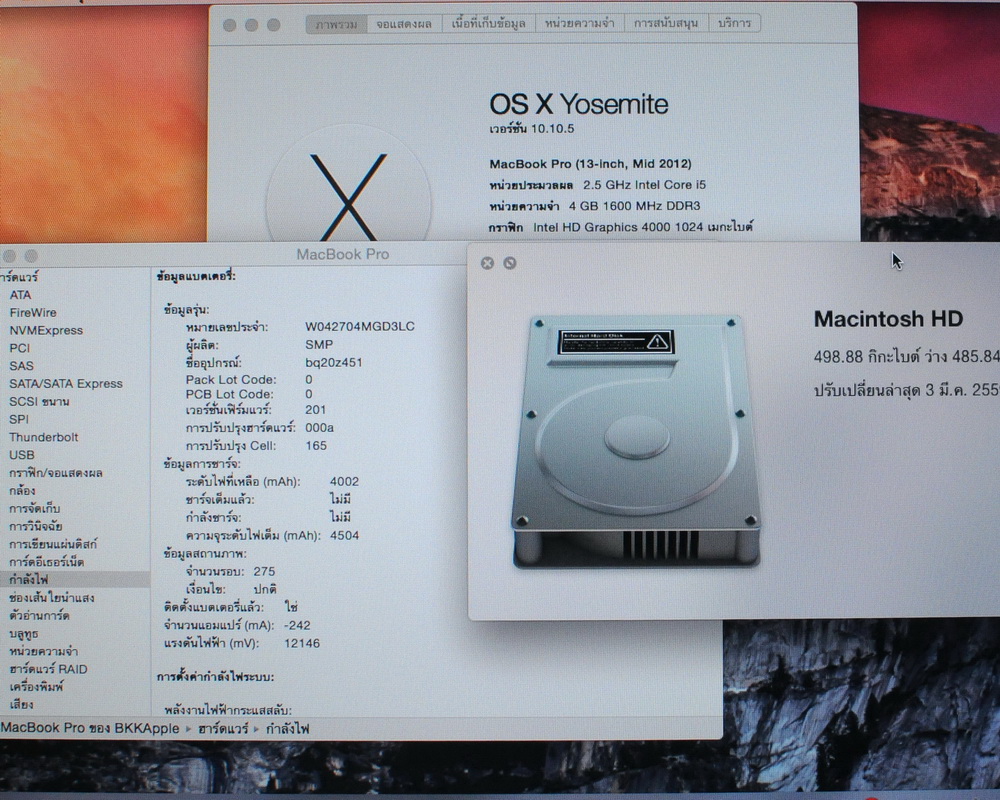Click the round icon beside the preview close button
Viewport: 1000px width, 800px height.
(x=510, y=263)
